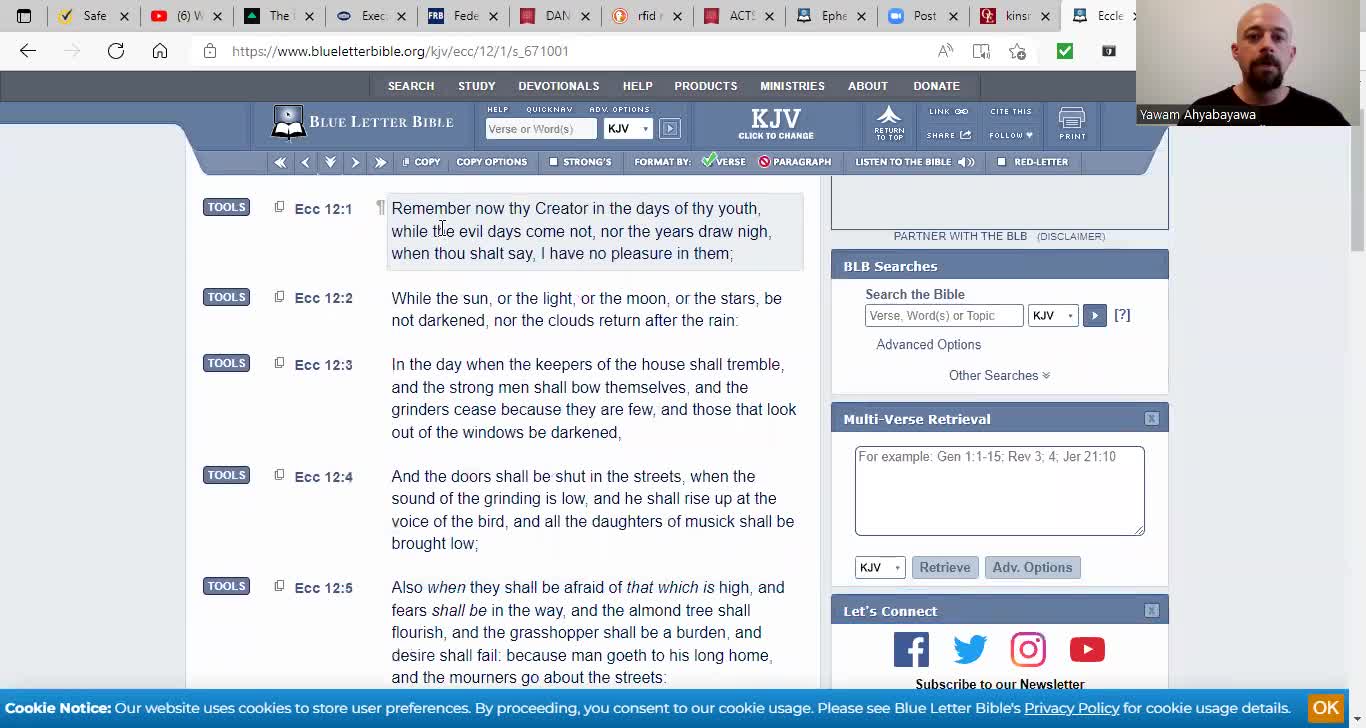Click Advanced Options link
The height and width of the screenshot is (728, 1366).
point(929,345)
